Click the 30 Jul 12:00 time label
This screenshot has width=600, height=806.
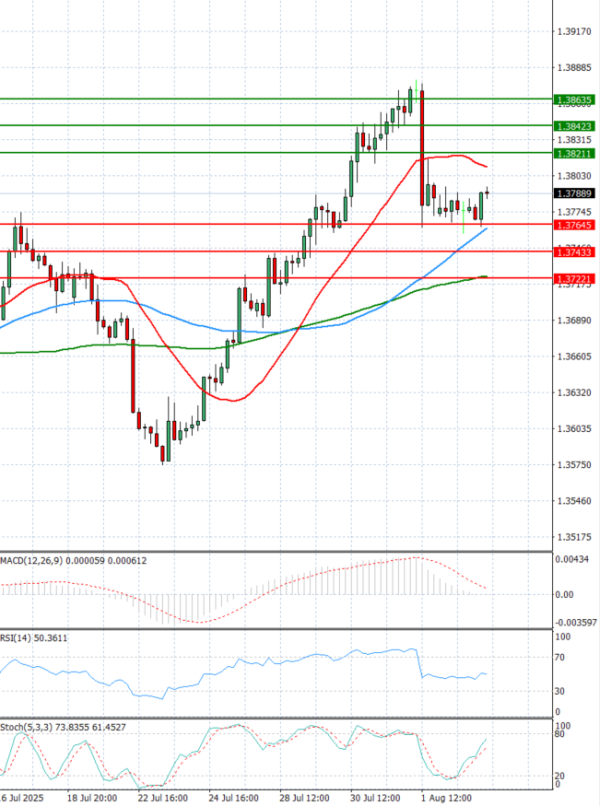375,798
